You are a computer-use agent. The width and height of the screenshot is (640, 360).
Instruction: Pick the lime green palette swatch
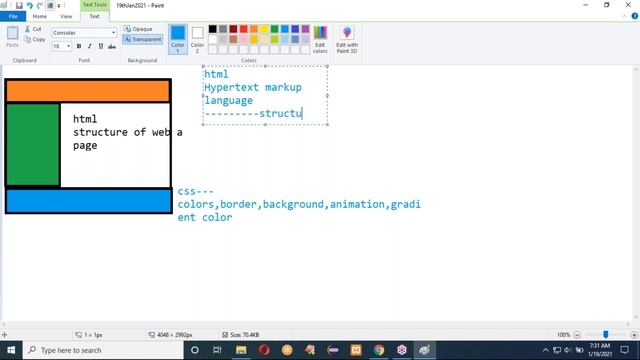click(275, 39)
